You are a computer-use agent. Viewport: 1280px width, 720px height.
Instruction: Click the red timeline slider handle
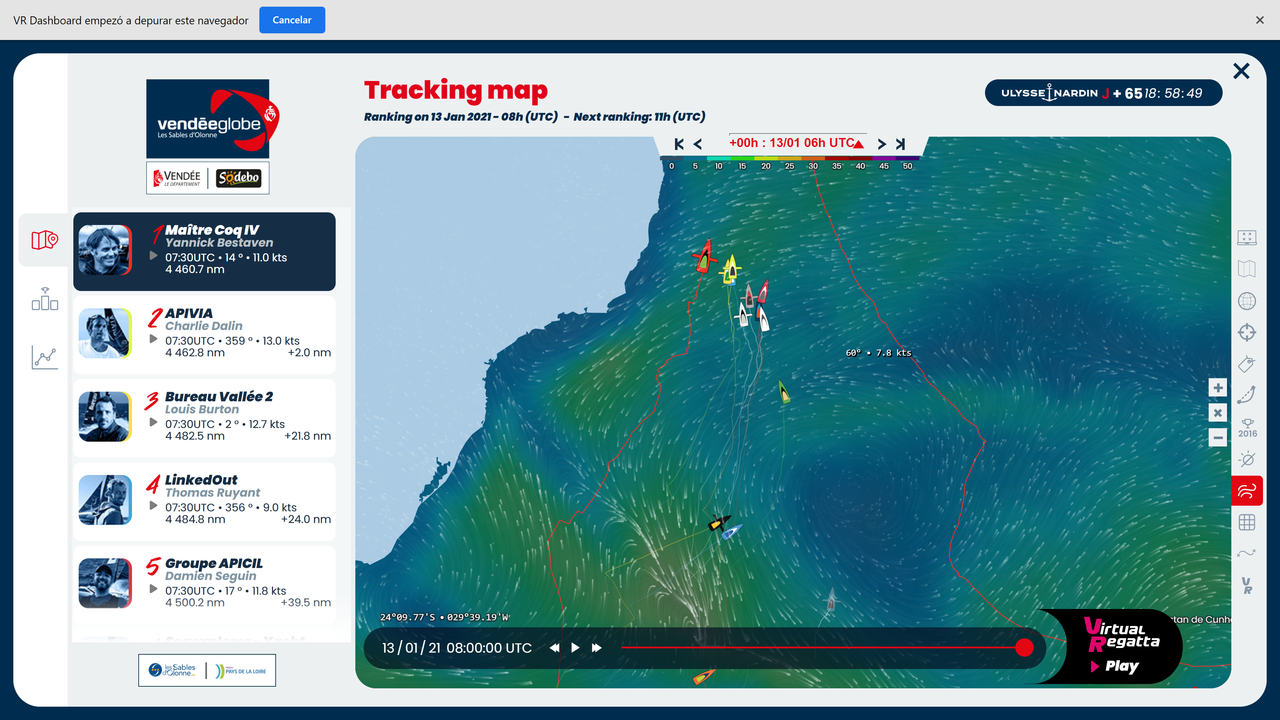pos(1024,648)
